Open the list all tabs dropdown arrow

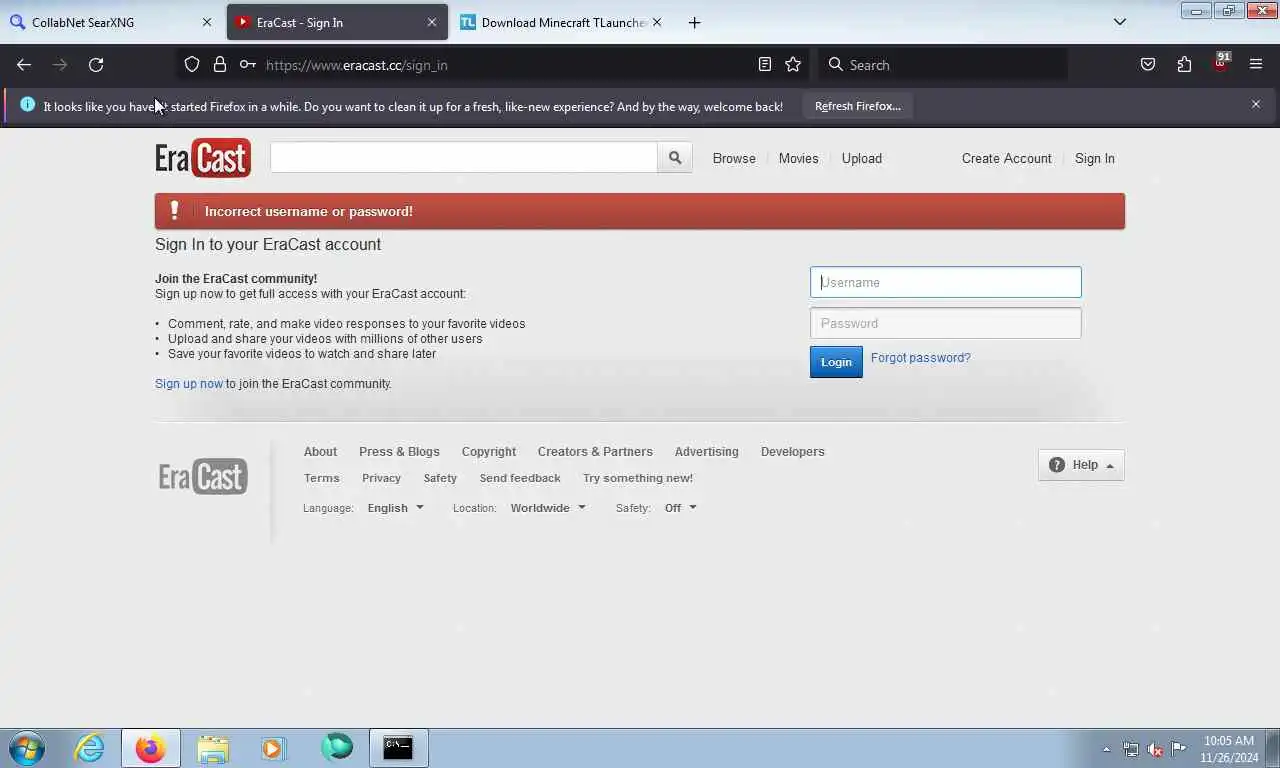click(1120, 22)
